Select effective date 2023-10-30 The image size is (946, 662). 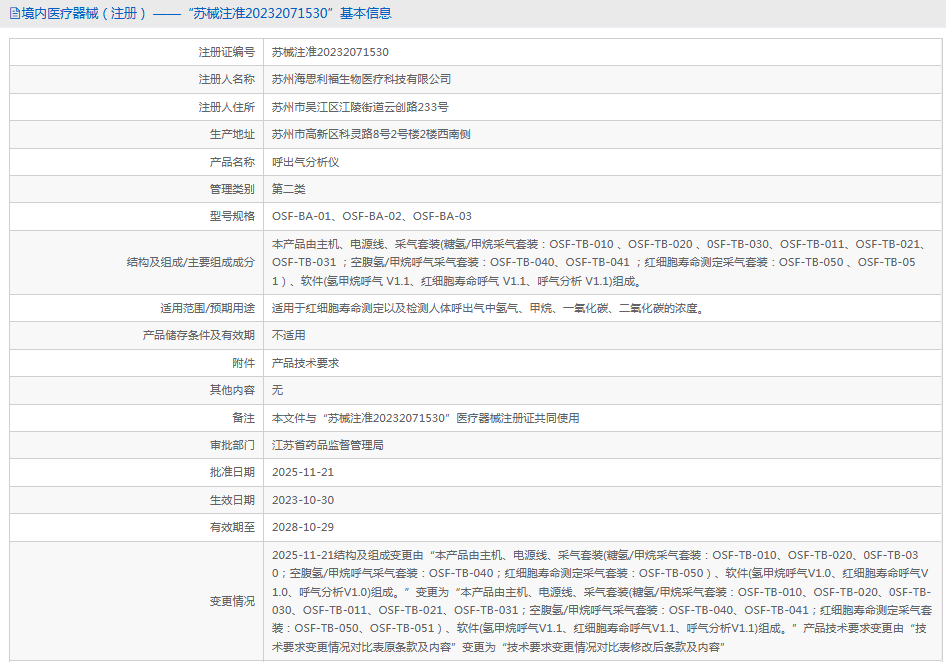303,500
